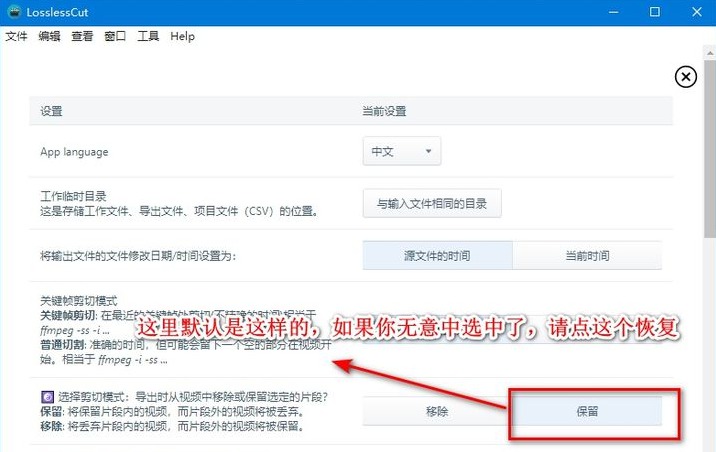Maximize the LosslessCut window
The image size is (716, 452).
coord(655,12)
